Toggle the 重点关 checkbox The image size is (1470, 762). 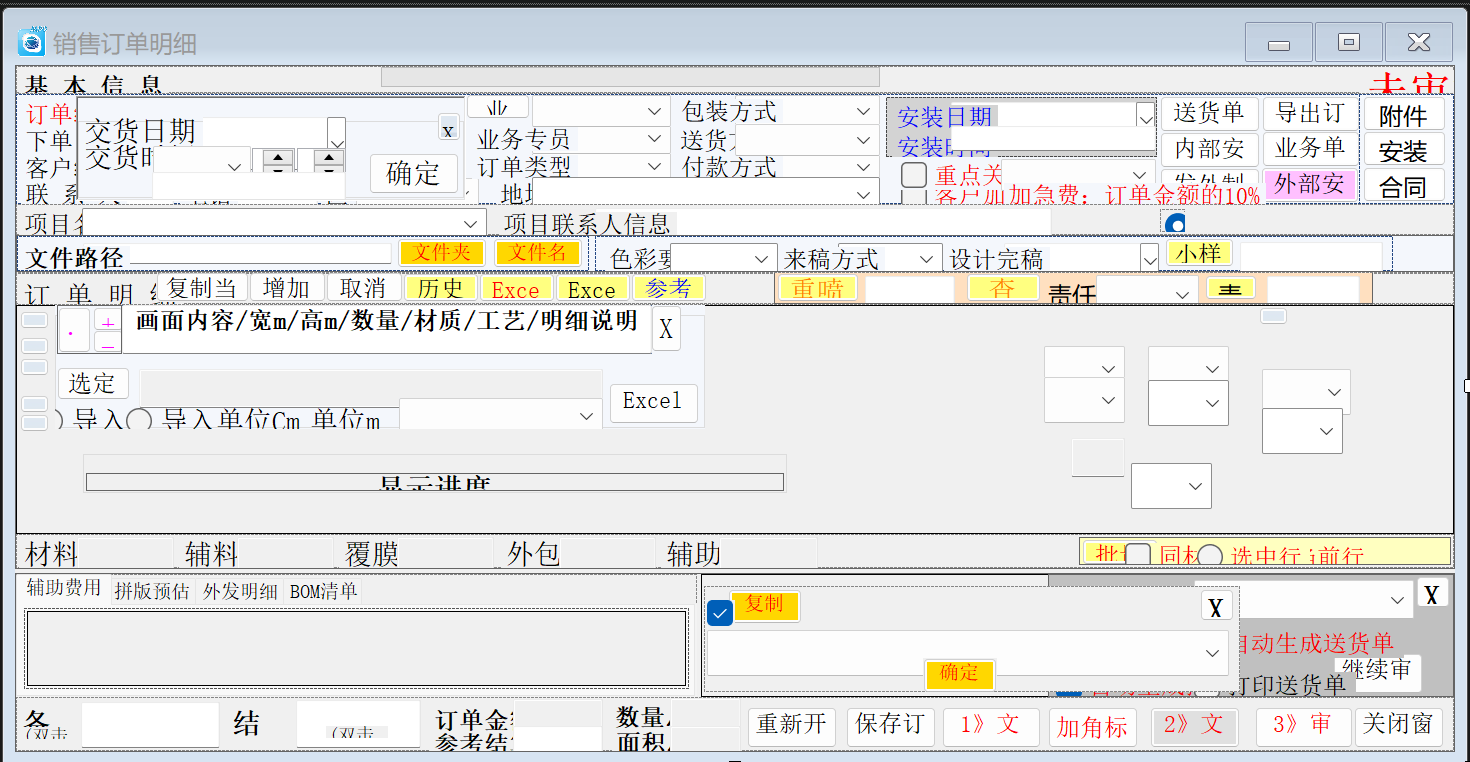coord(914,175)
